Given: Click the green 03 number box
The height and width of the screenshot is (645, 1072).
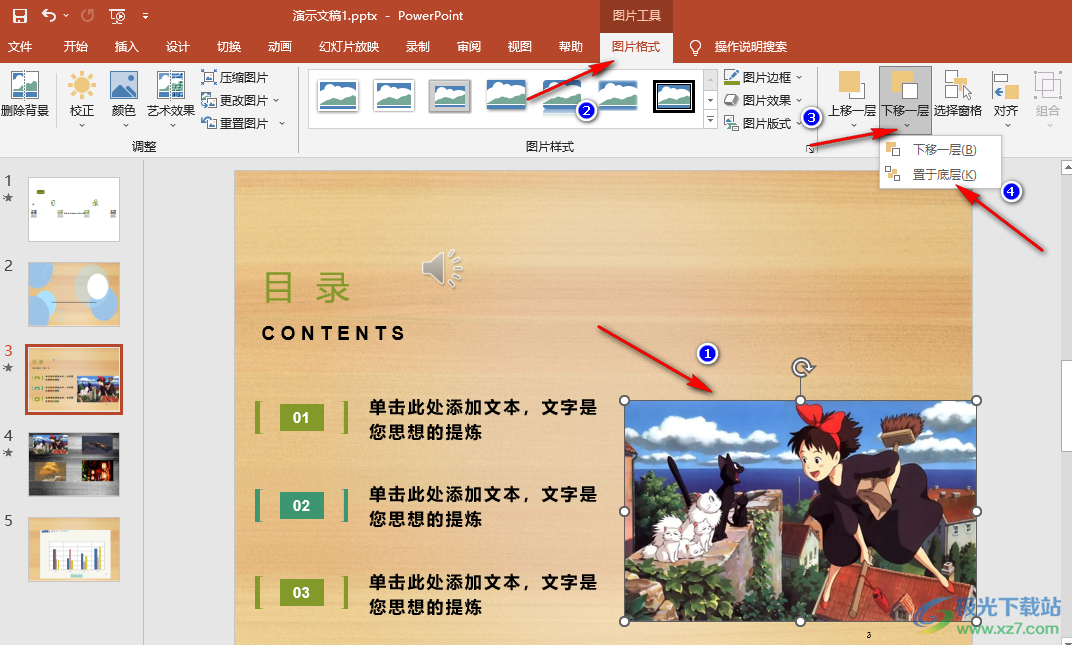Looking at the screenshot, I should [302, 592].
